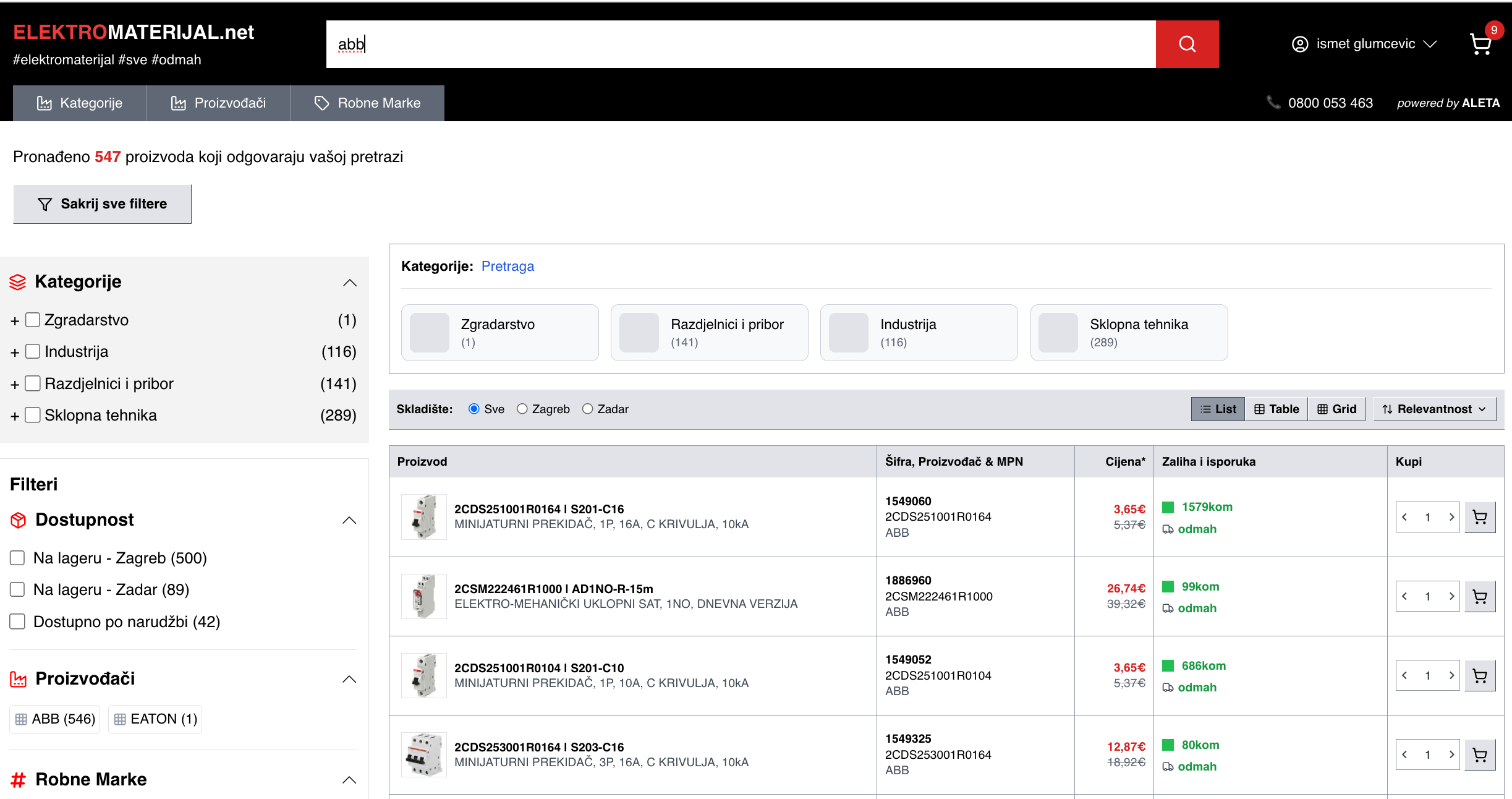Select the Zadar warehouse radio button
The width and height of the screenshot is (1512, 799).
pyautogui.click(x=587, y=409)
